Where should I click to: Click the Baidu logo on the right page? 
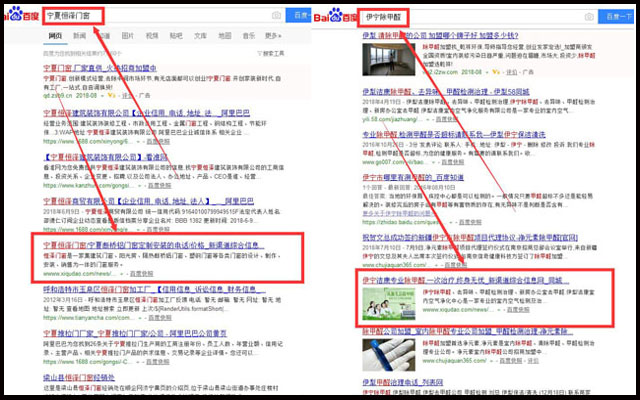pos(335,16)
